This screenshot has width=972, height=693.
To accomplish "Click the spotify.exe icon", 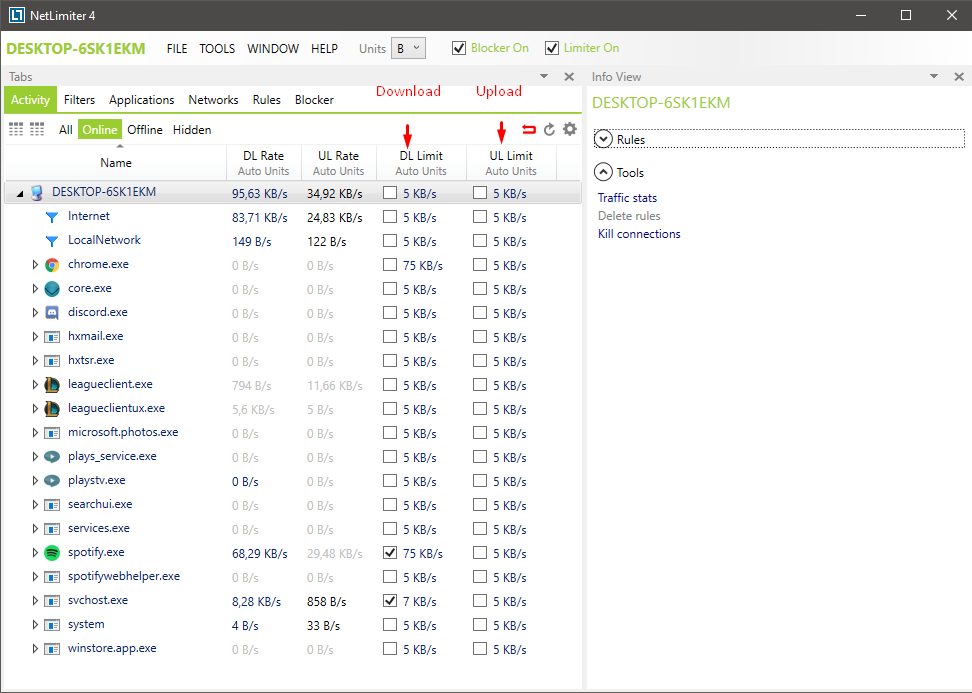I will point(52,553).
